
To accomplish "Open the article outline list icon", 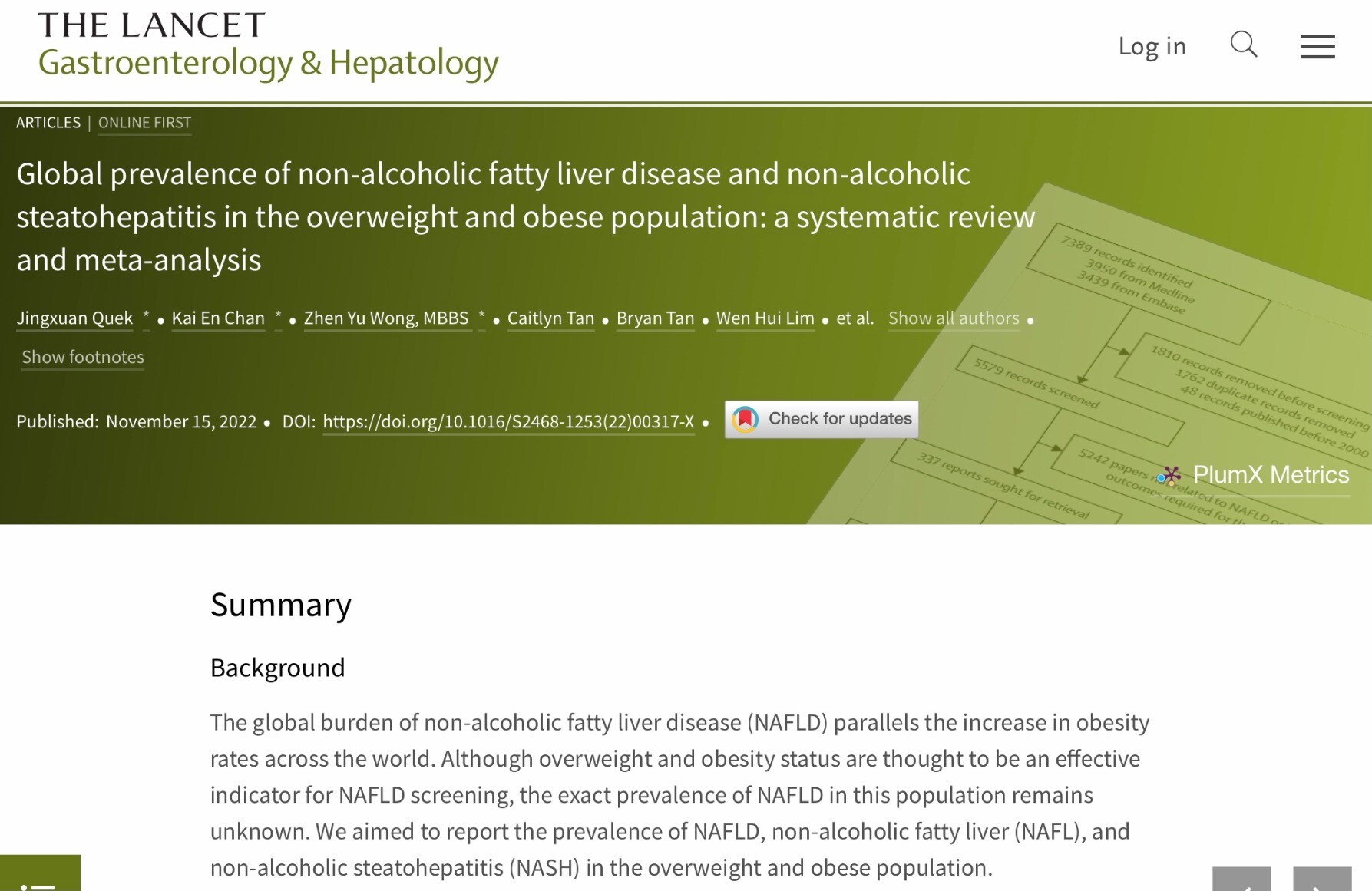I will tap(38, 879).
